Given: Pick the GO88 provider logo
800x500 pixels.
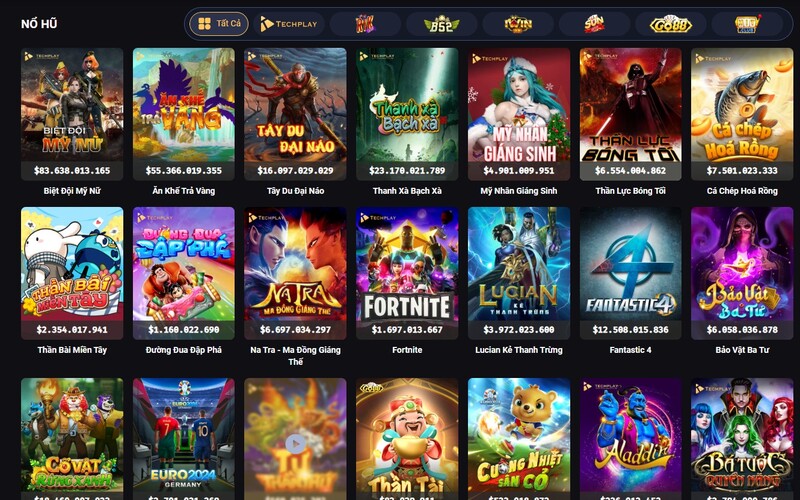Looking at the screenshot, I should 670,24.
